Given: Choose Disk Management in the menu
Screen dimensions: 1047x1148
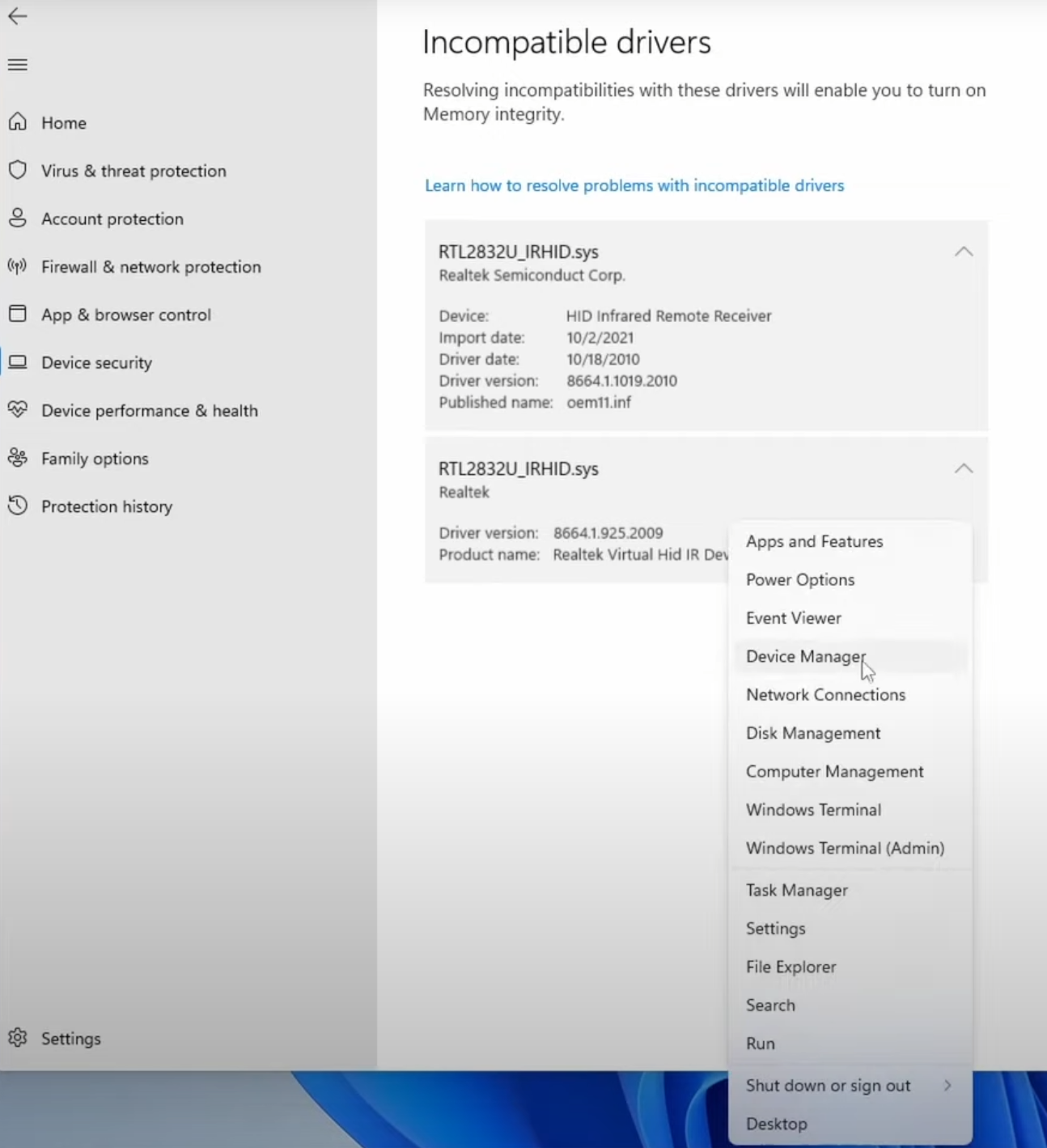Looking at the screenshot, I should pos(812,733).
